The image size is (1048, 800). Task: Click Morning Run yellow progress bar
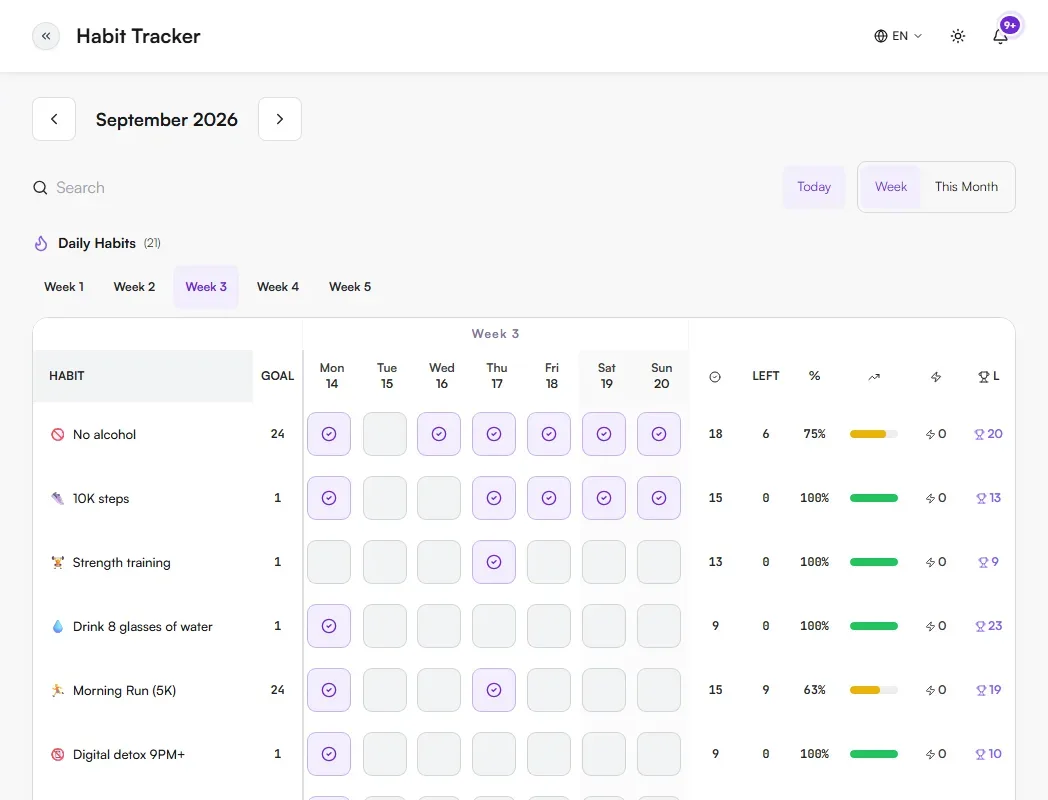(874, 690)
